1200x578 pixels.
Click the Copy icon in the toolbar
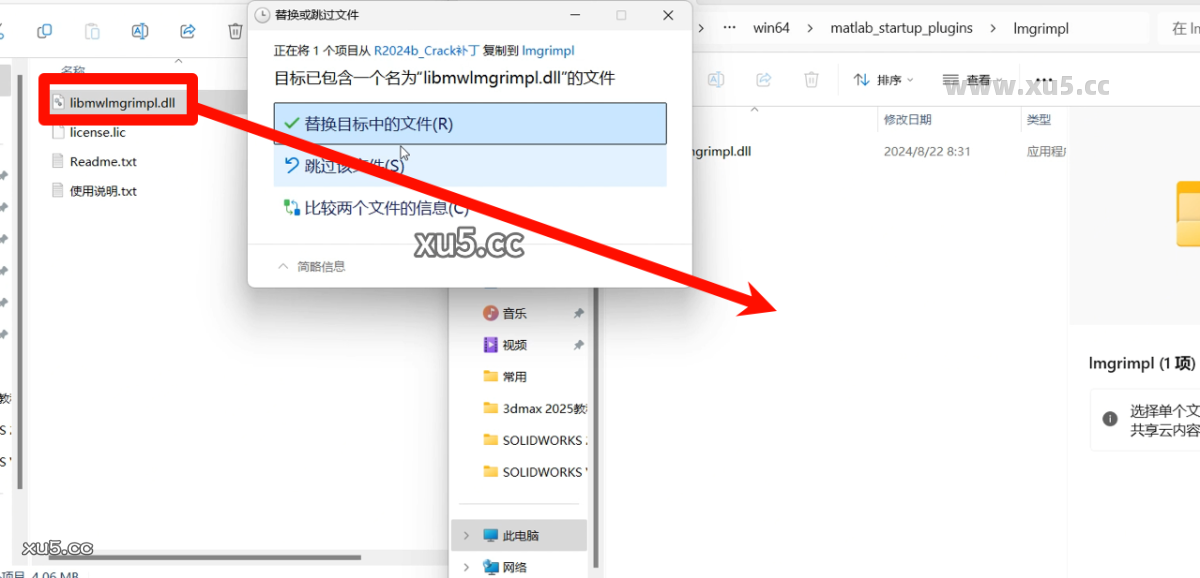point(43,31)
